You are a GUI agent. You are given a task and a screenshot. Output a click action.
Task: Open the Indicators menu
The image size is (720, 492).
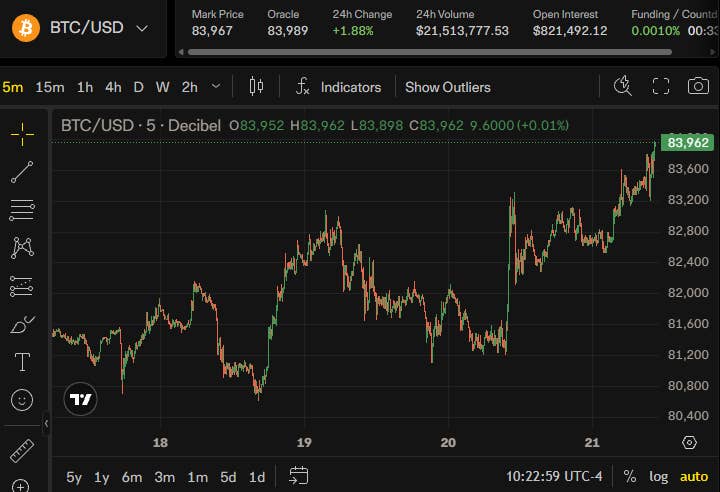coord(351,87)
